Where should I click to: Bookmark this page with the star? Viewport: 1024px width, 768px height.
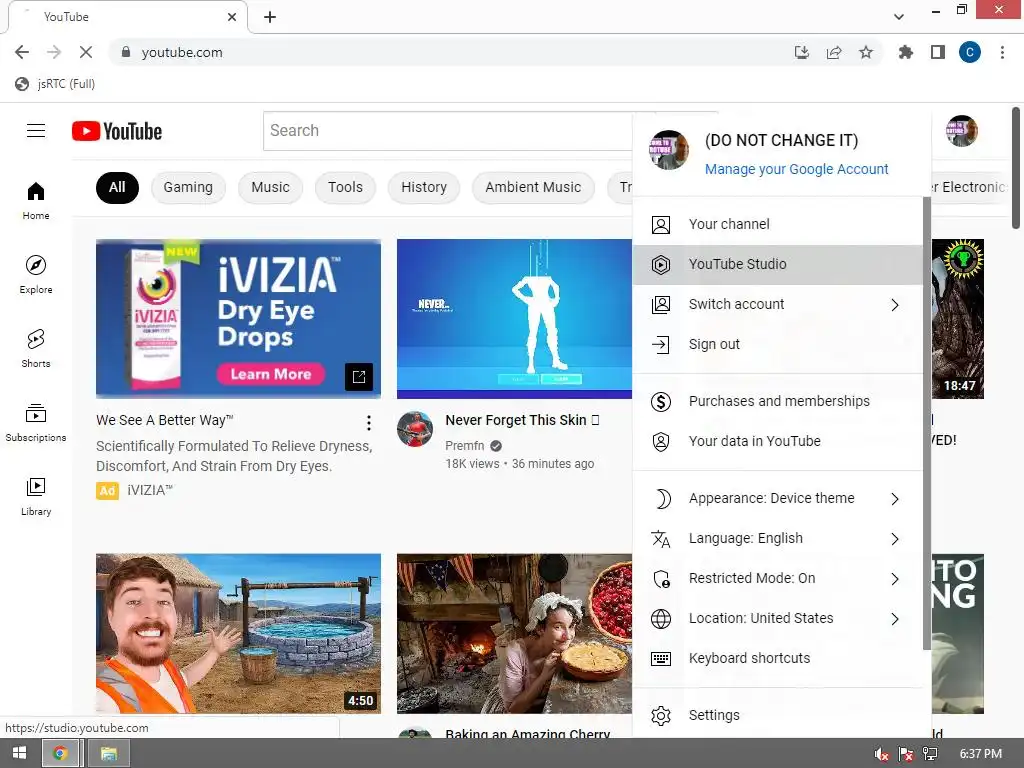click(x=866, y=52)
